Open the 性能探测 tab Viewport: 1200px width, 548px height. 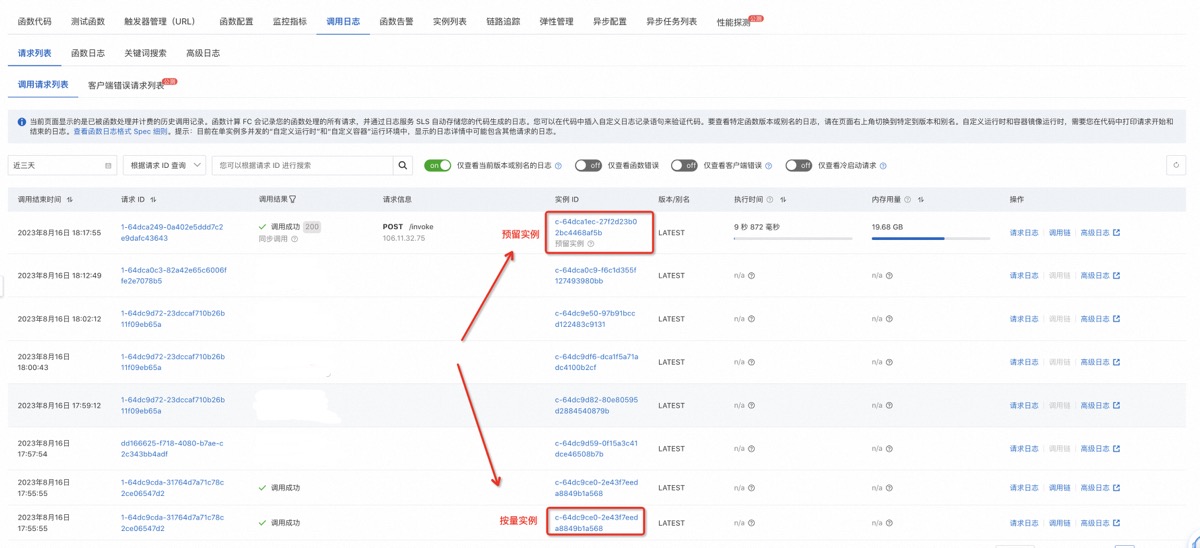click(734, 21)
